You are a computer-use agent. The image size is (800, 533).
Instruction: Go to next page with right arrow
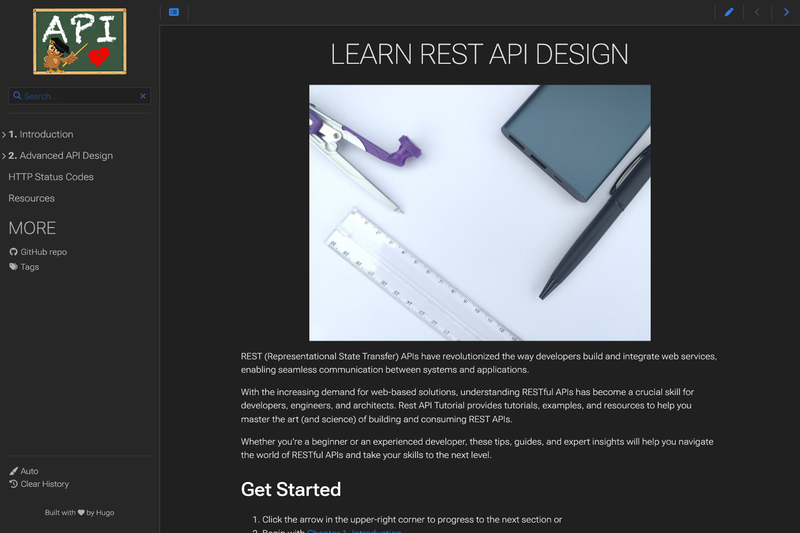point(786,12)
